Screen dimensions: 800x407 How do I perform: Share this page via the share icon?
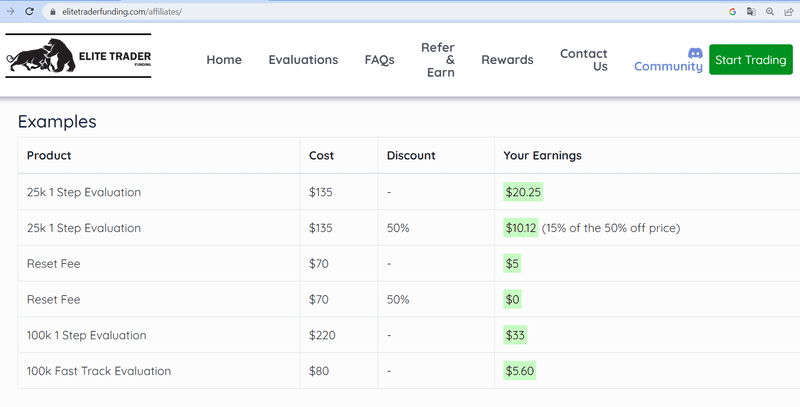pos(789,12)
